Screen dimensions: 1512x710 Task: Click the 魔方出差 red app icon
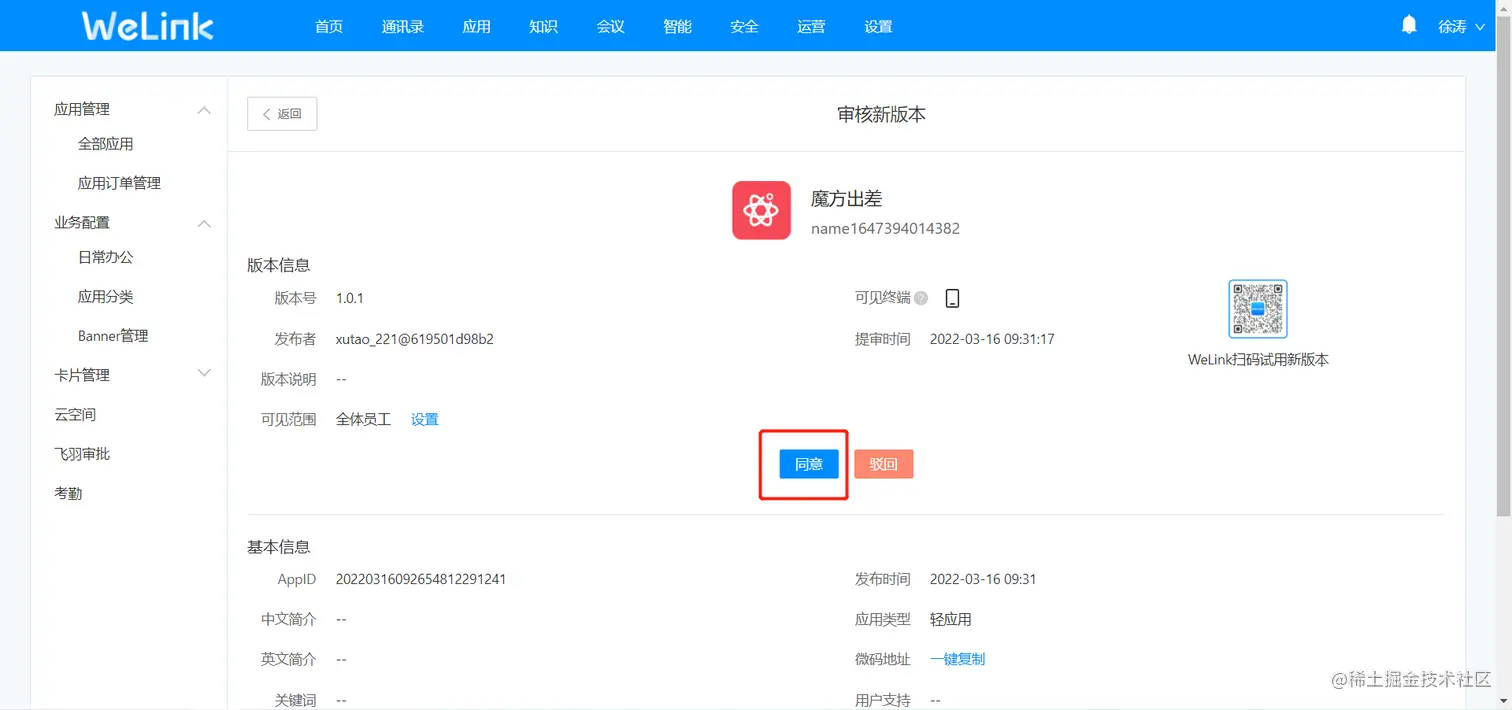coord(761,210)
